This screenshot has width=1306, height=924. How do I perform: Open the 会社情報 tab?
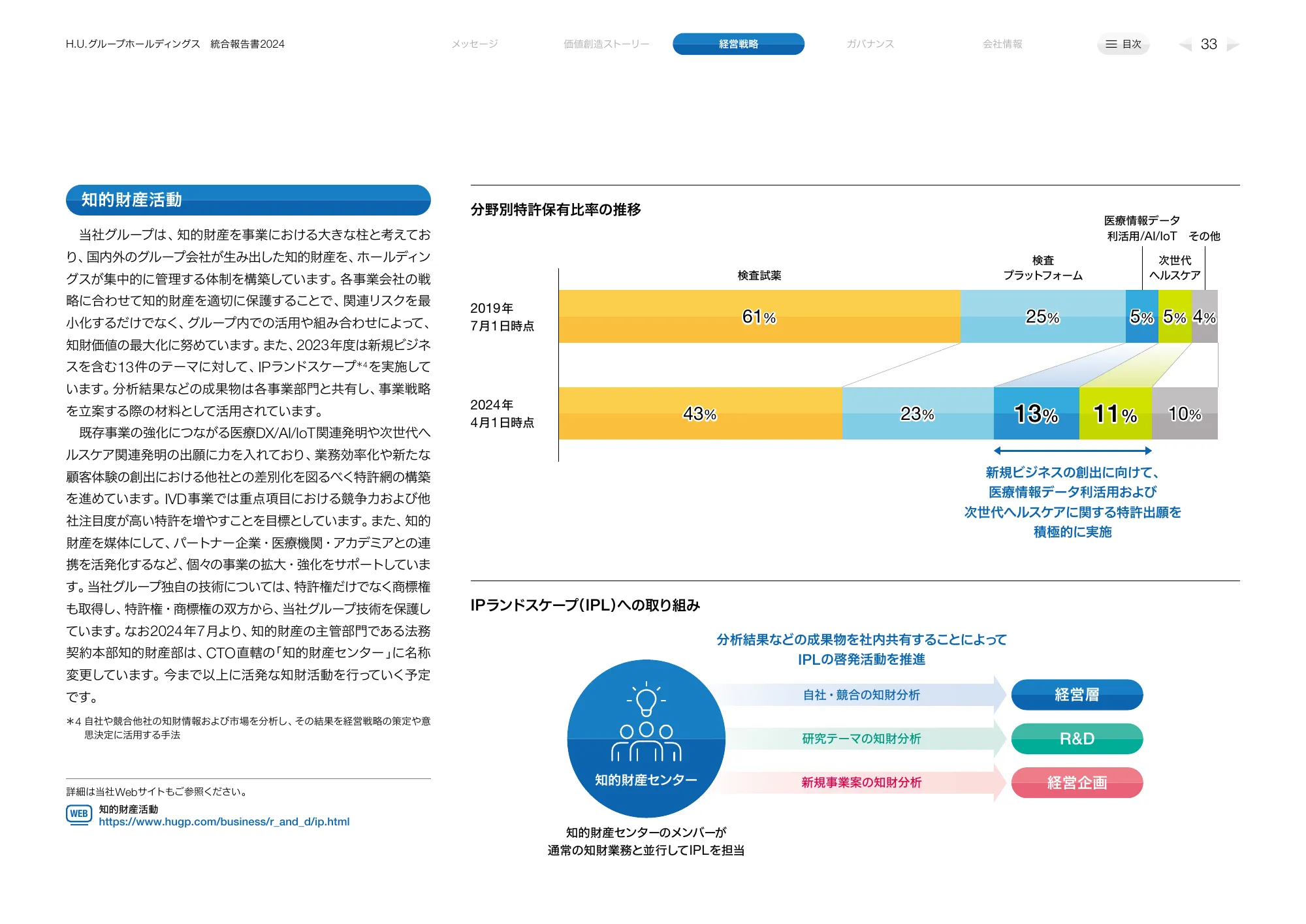(x=1002, y=44)
